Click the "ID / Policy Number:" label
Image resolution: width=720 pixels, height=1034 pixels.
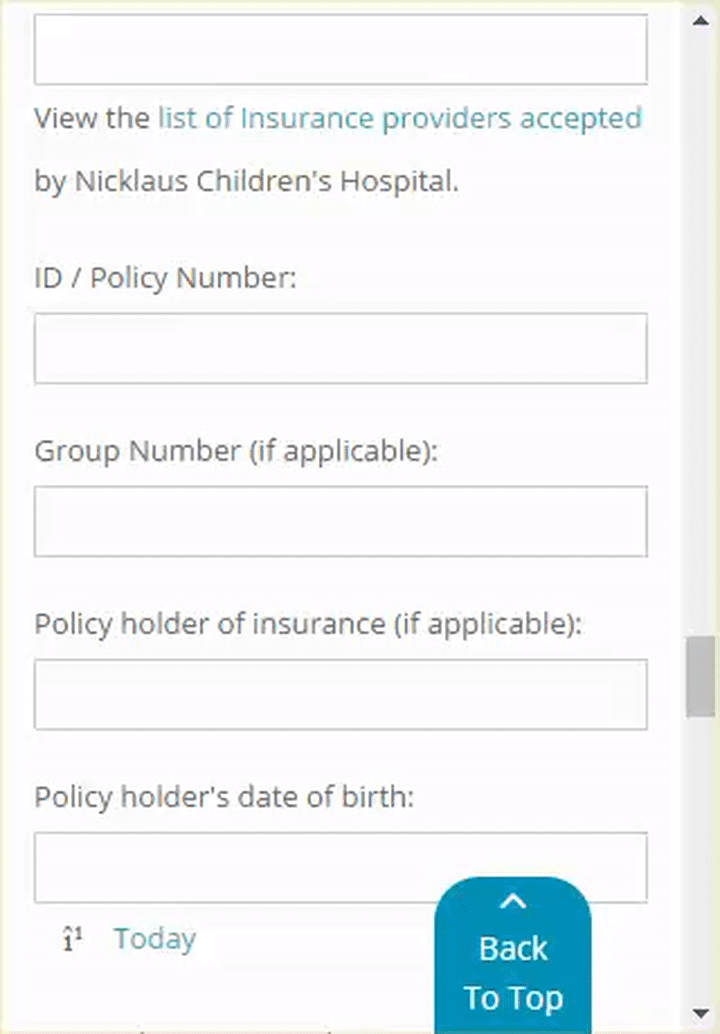coord(166,277)
